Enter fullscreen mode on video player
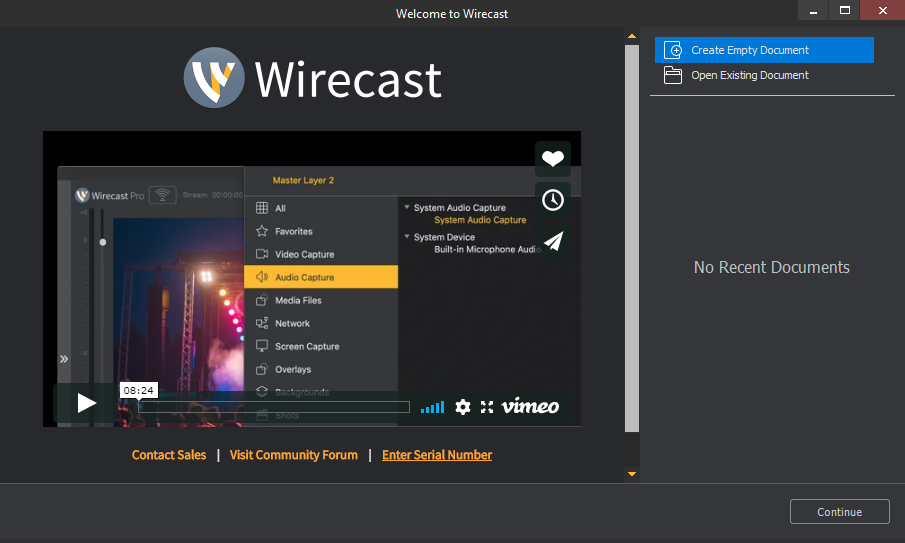 (487, 407)
